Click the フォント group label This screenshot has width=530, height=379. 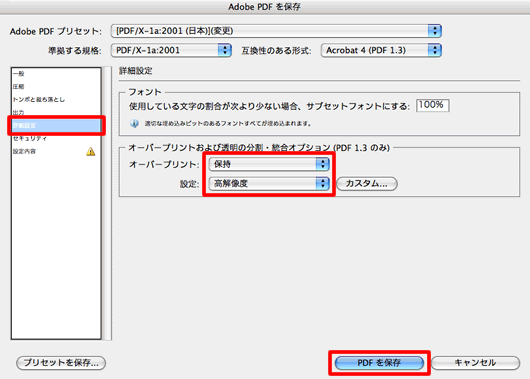coord(145,92)
